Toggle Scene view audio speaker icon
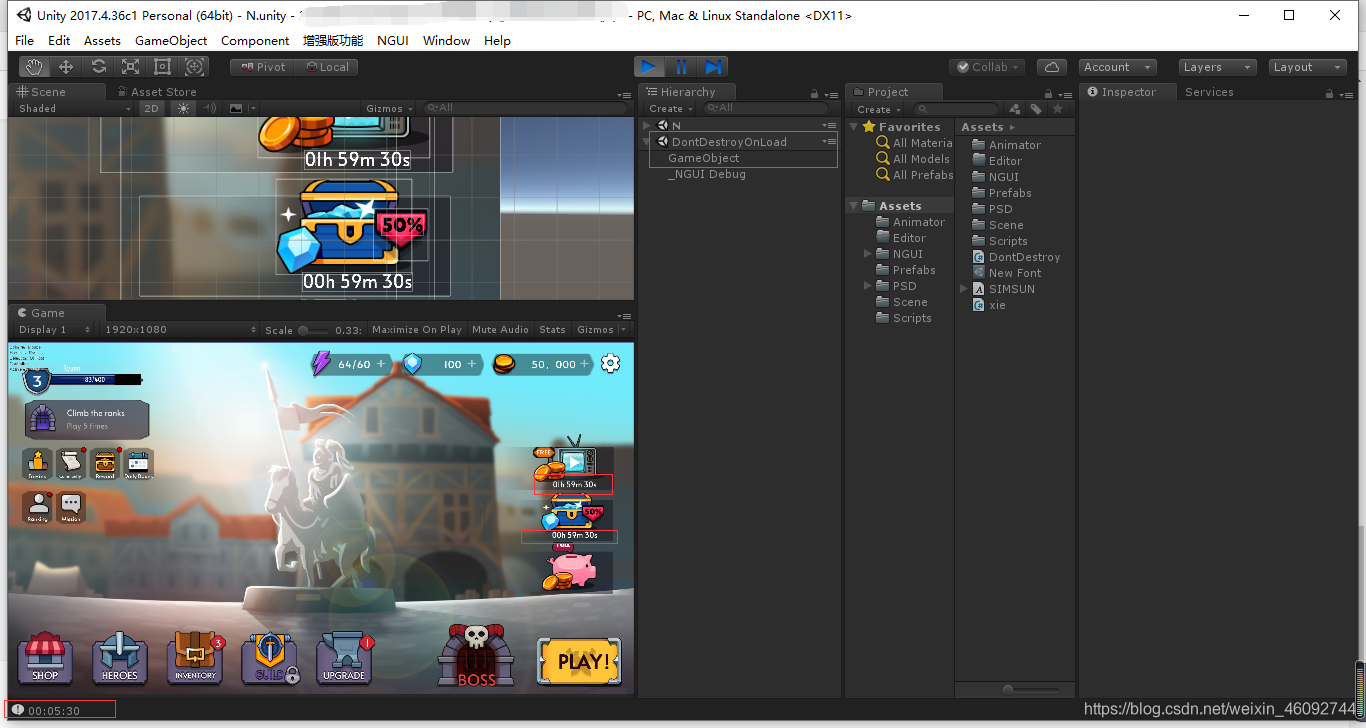The width and height of the screenshot is (1366, 728). [210, 108]
